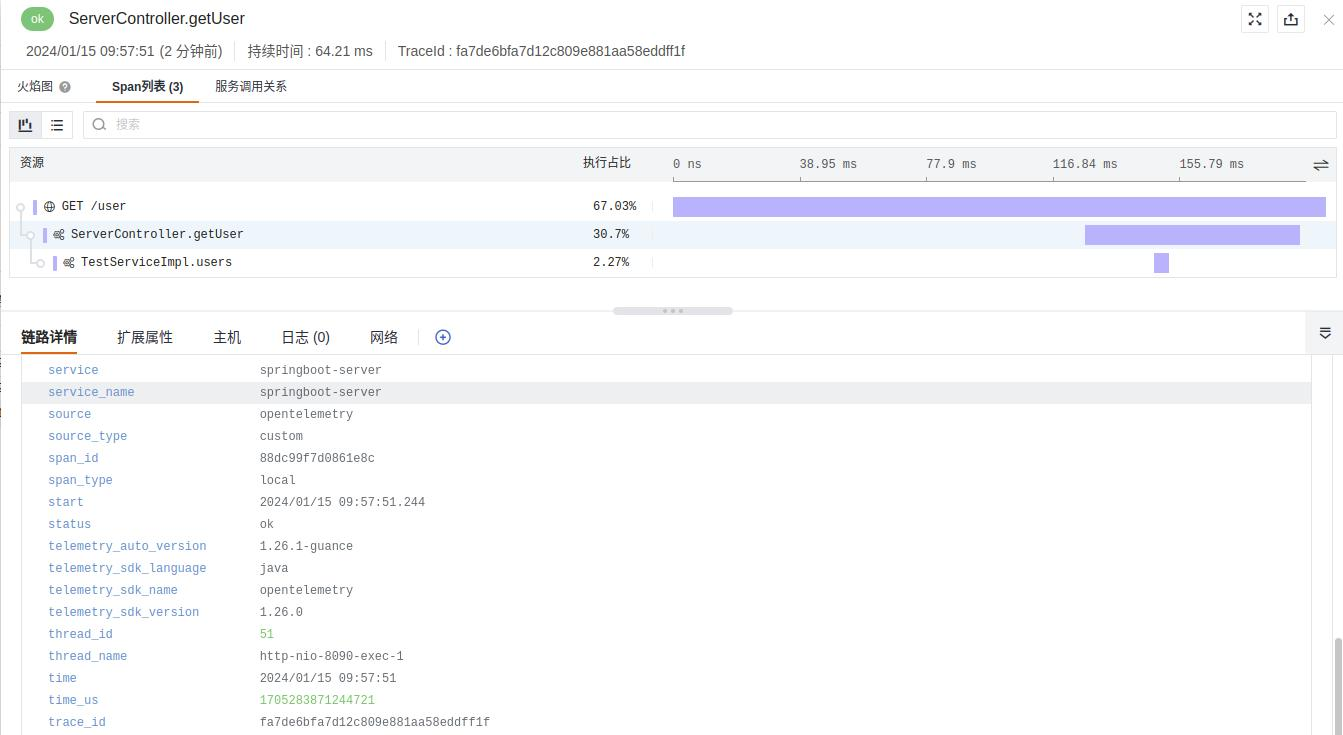Click the swap time axis icon
1343x735 pixels.
coord(1321,164)
